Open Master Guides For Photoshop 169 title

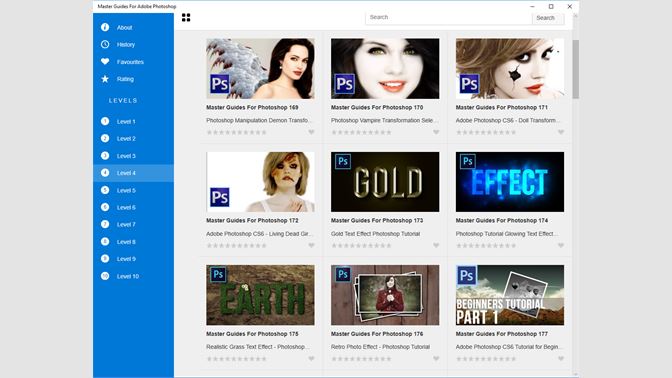coord(252,108)
